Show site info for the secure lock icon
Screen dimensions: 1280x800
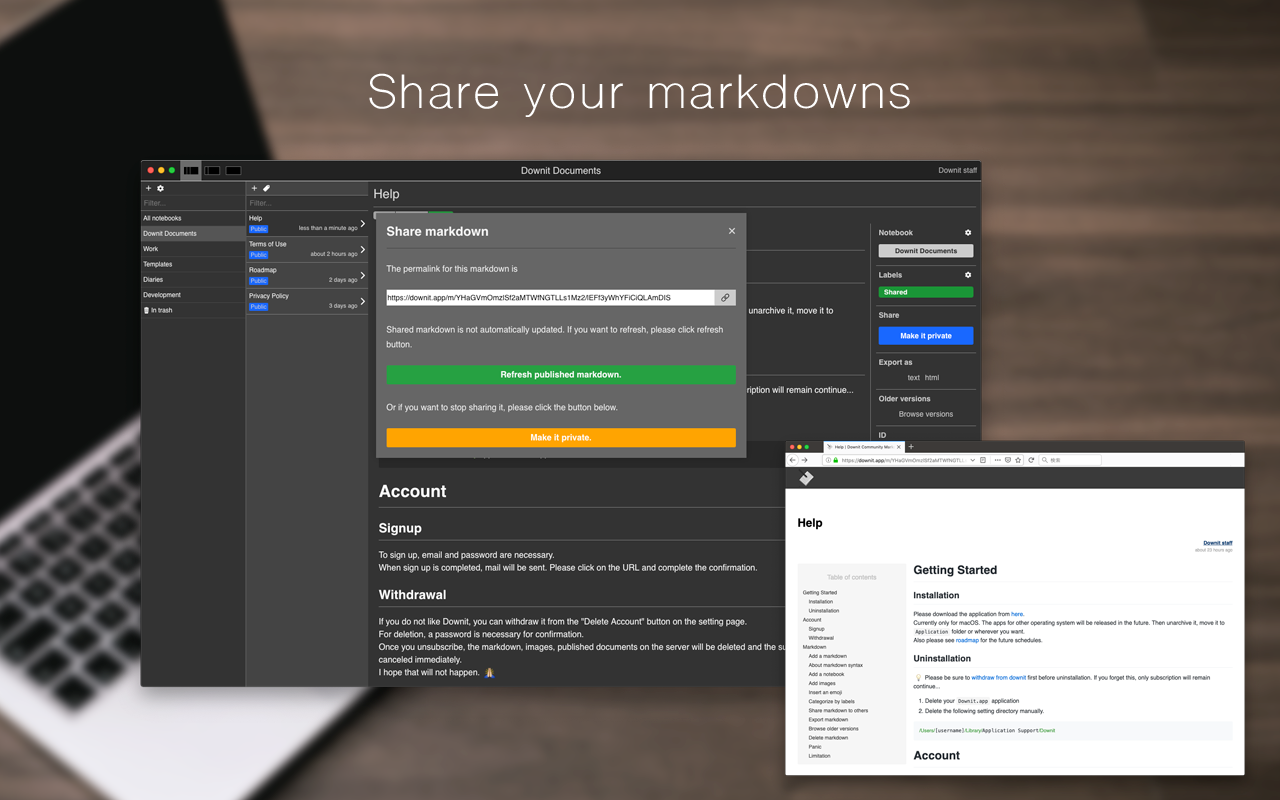(835, 460)
